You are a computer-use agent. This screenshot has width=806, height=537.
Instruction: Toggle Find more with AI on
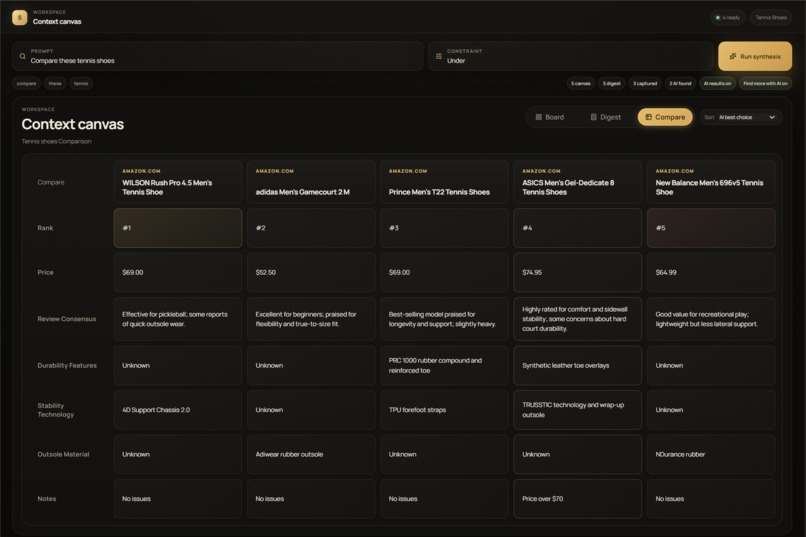tap(765, 83)
